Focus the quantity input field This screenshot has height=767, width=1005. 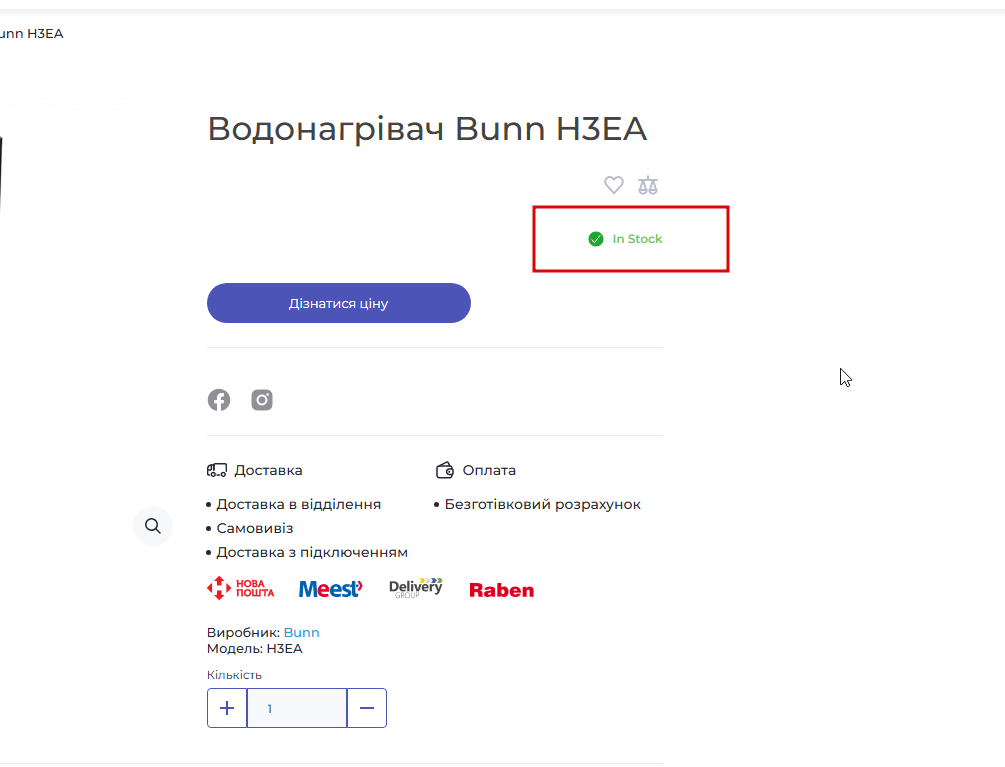tap(297, 708)
